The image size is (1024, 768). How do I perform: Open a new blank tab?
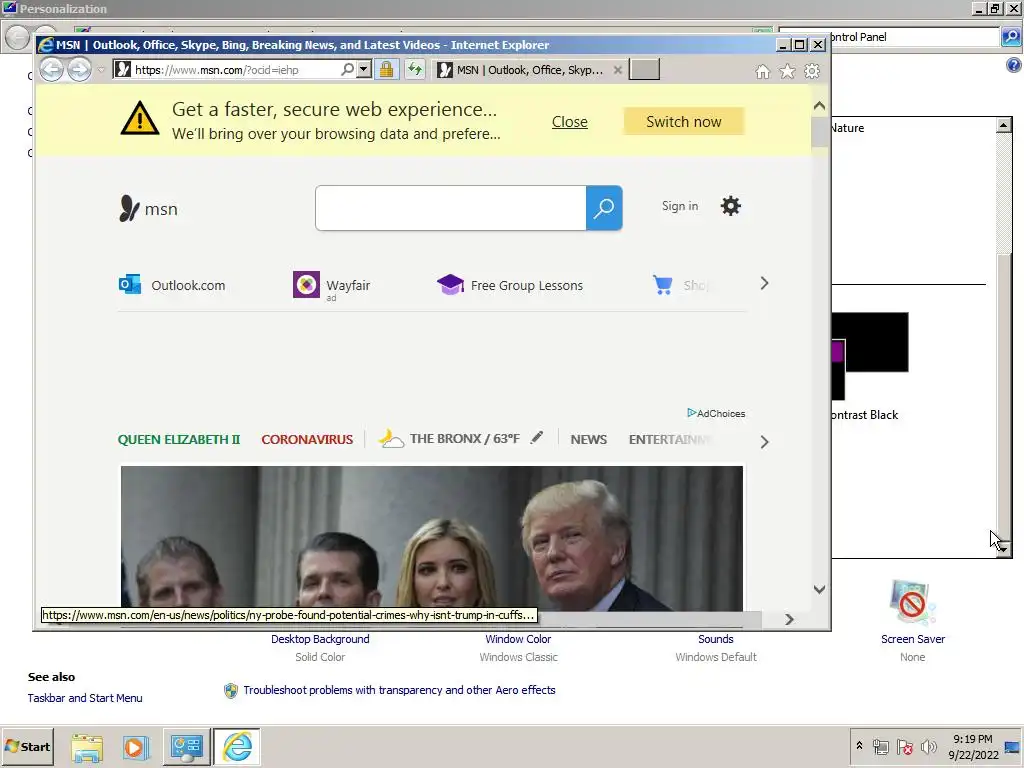point(644,69)
